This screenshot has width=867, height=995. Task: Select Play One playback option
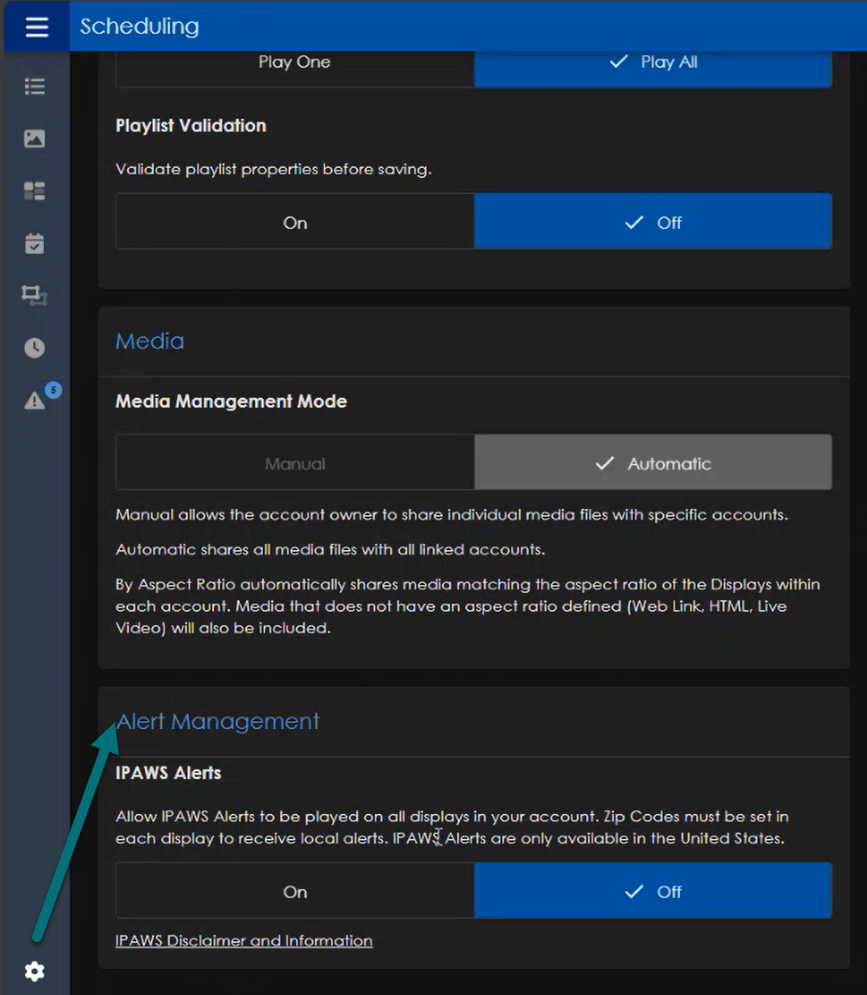pos(294,61)
